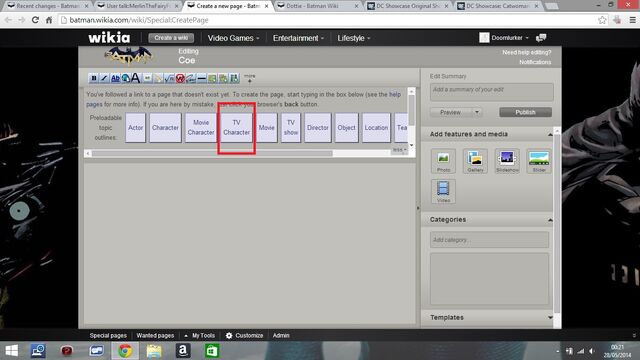This screenshot has width=640, height=360.
Task: Load the Director topic outline
Action: (x=318, y=128)
